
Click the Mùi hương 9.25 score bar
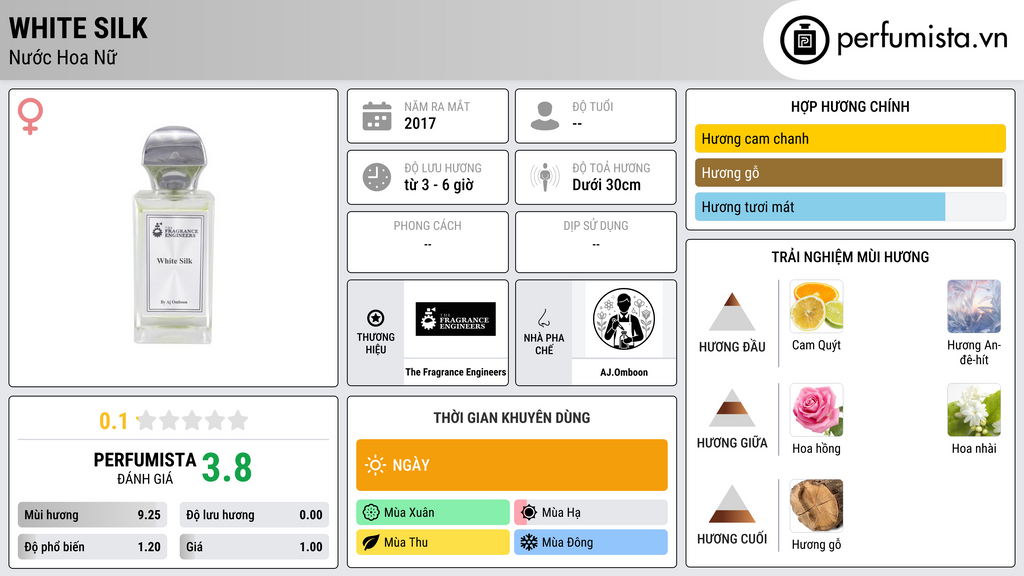coord(92,515)
